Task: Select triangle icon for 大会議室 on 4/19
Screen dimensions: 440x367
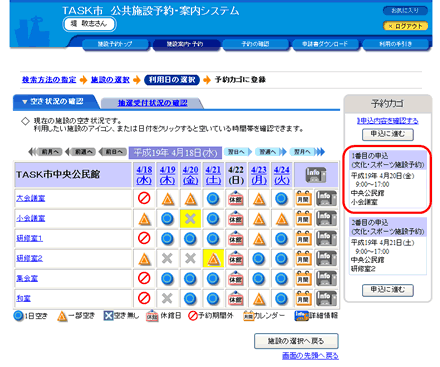Action: pos(168,199)
